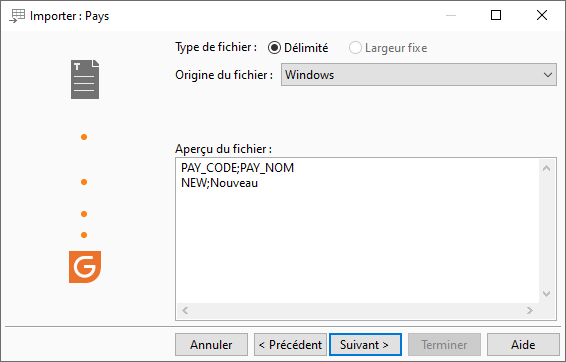This screenshot has height=362, width=566.
Task: Open help with the Aide button
Action: tap(523, 345)
